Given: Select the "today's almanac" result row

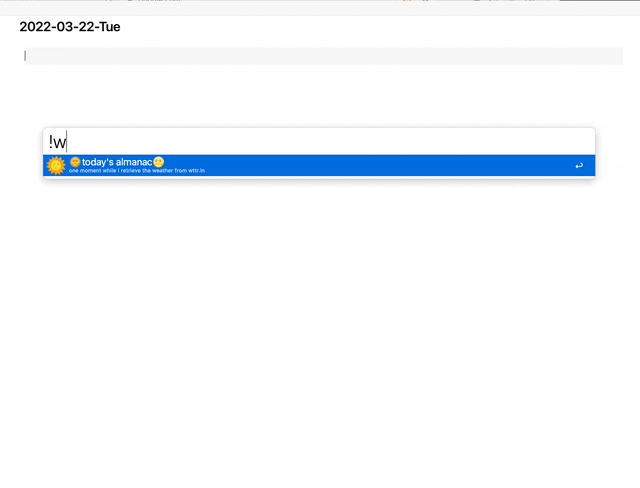Looking at the screenshot, I should click(x=319, y=166).
